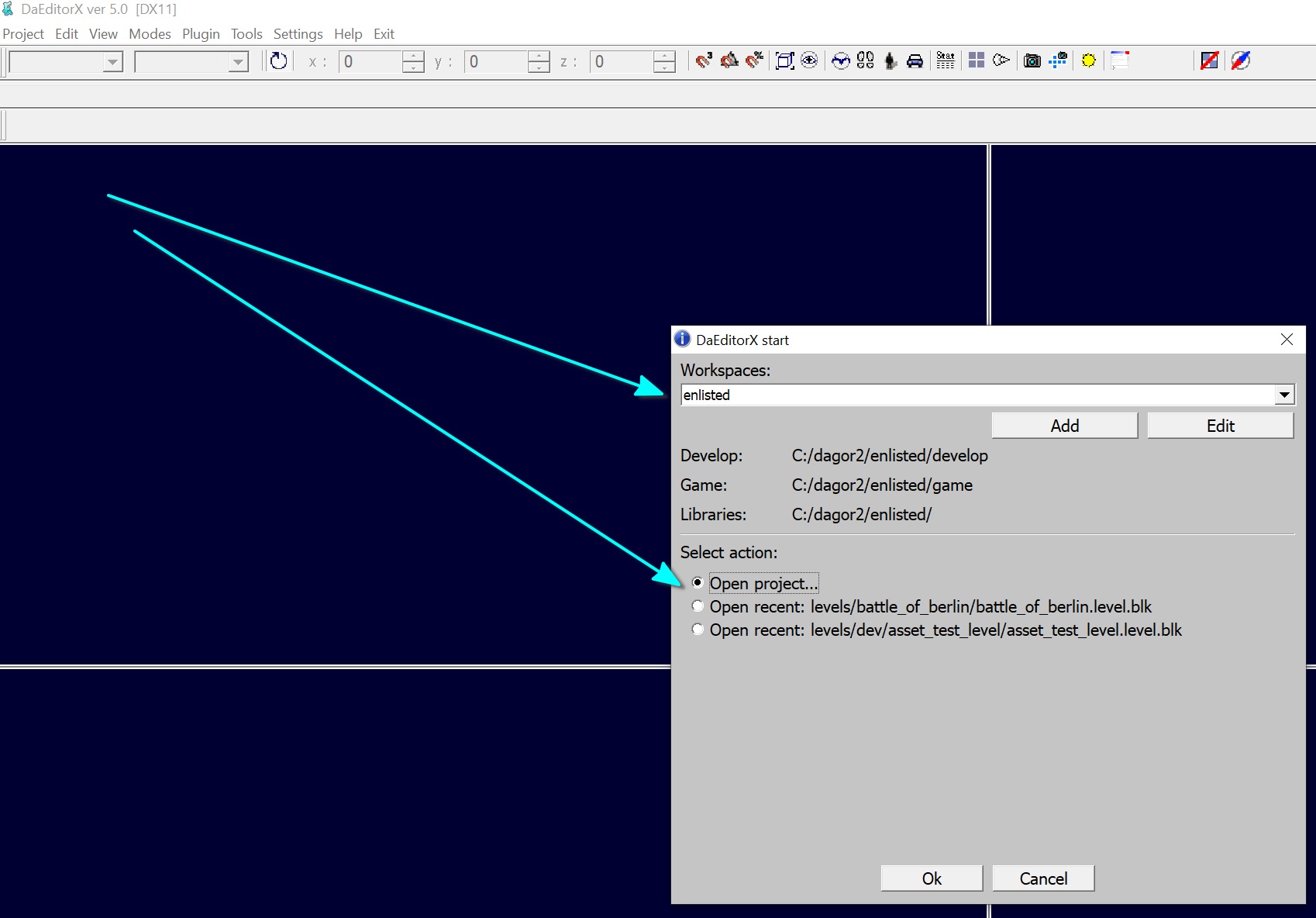Viewport: 1316px width, 918px height.
Task: Click the Add workspace button
Action: coord(1064,426)
